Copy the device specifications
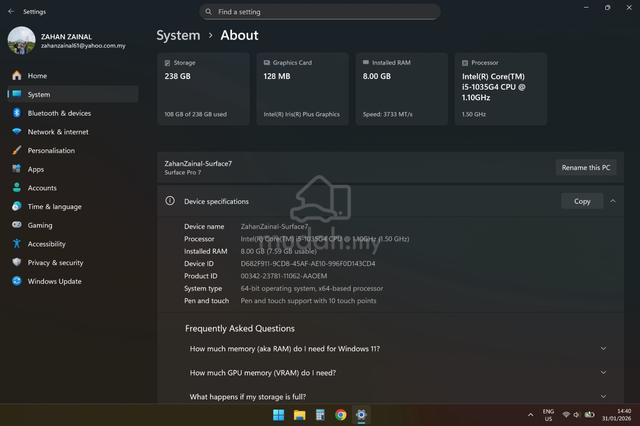 click(x=582, y=201)
